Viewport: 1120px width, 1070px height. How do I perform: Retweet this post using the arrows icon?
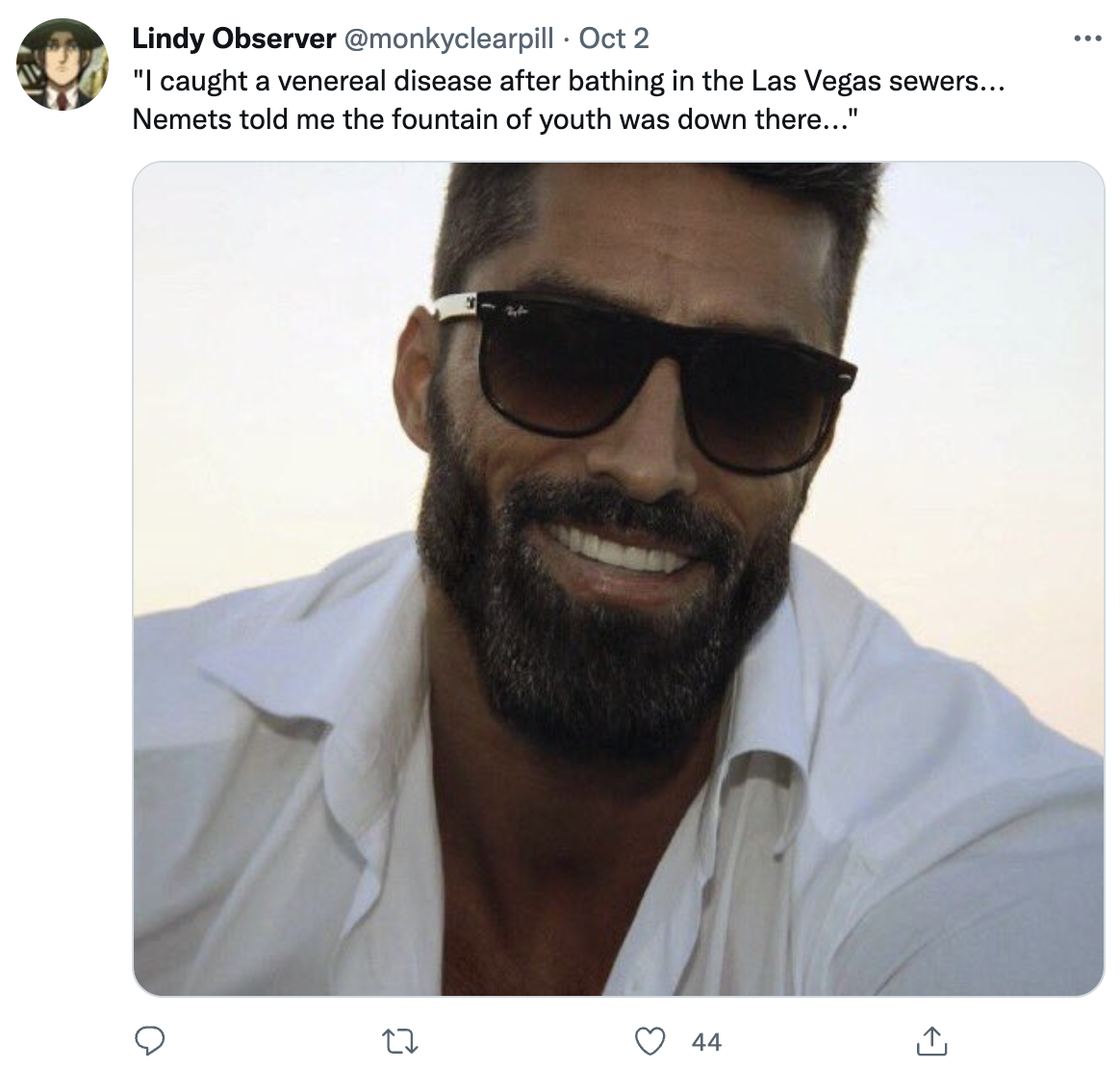[400, 1041]
